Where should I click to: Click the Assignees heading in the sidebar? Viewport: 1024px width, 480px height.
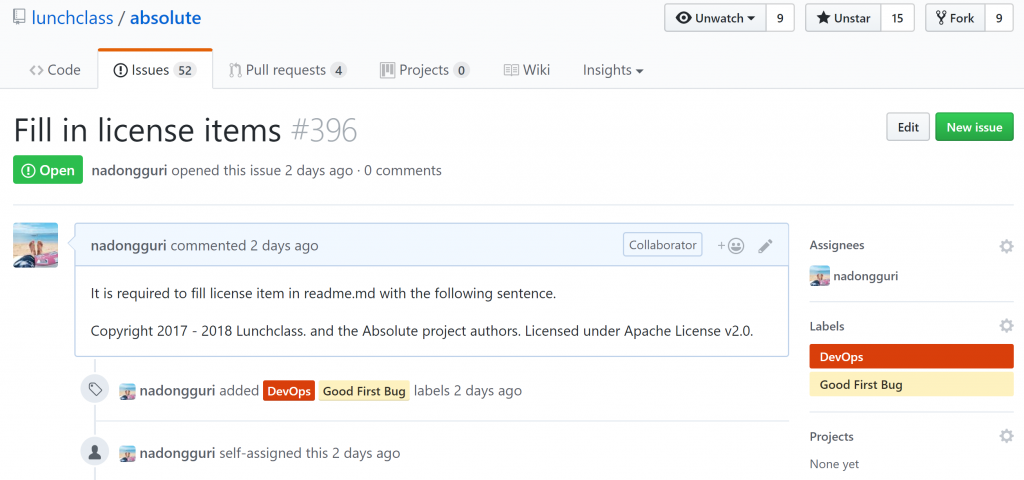[x=837, y=245]
